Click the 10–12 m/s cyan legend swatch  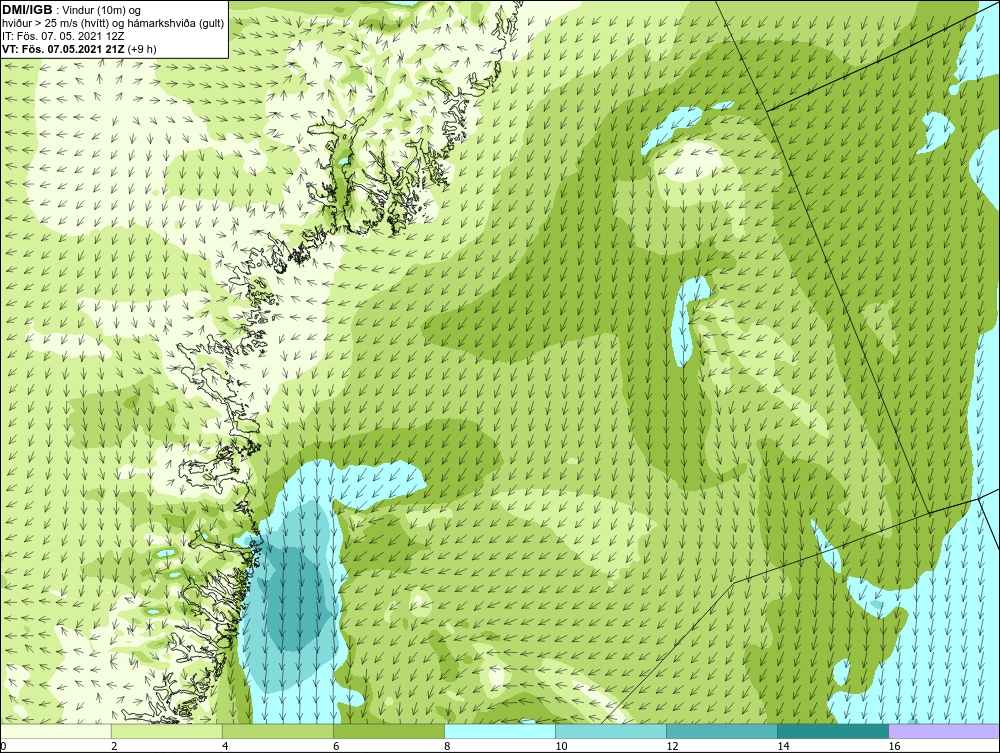coord(610,731)
